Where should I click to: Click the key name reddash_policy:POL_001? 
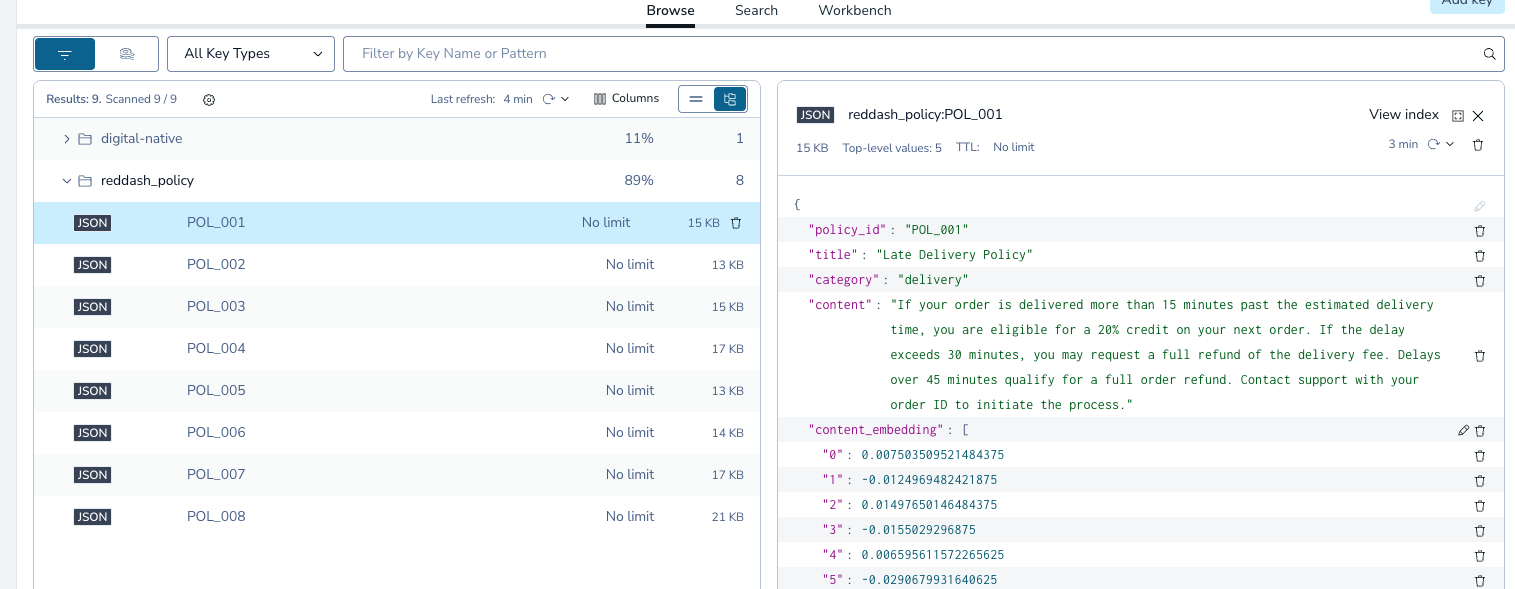pos(925,115)
